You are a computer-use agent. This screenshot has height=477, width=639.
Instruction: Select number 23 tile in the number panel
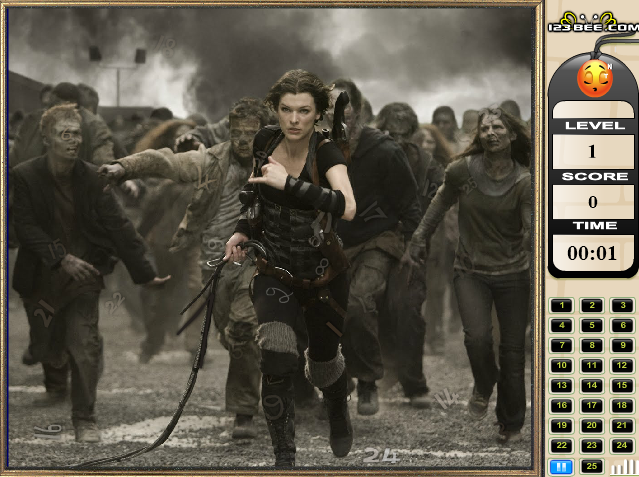(592, 445)
